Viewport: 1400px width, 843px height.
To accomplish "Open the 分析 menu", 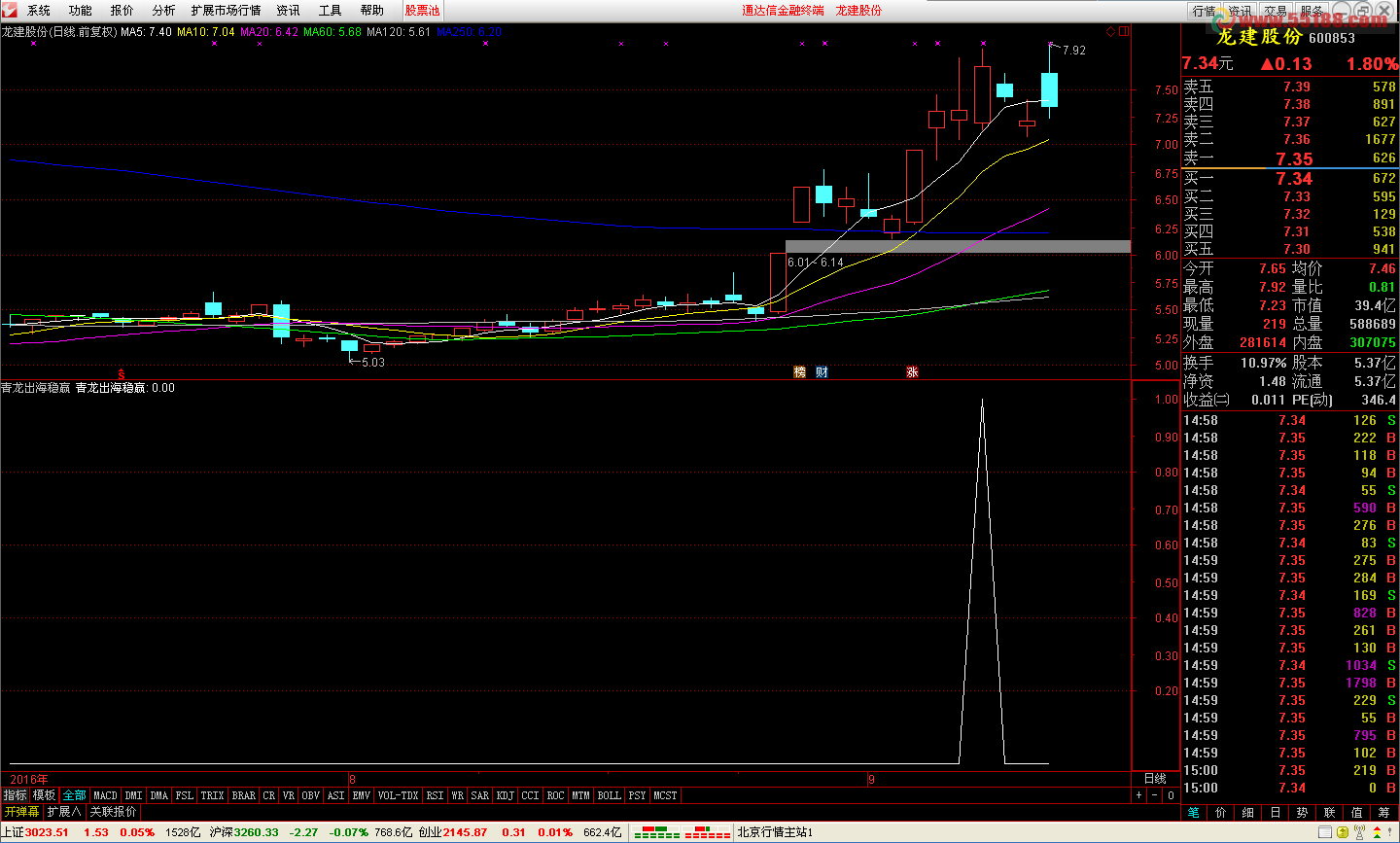I will point(164,11).
